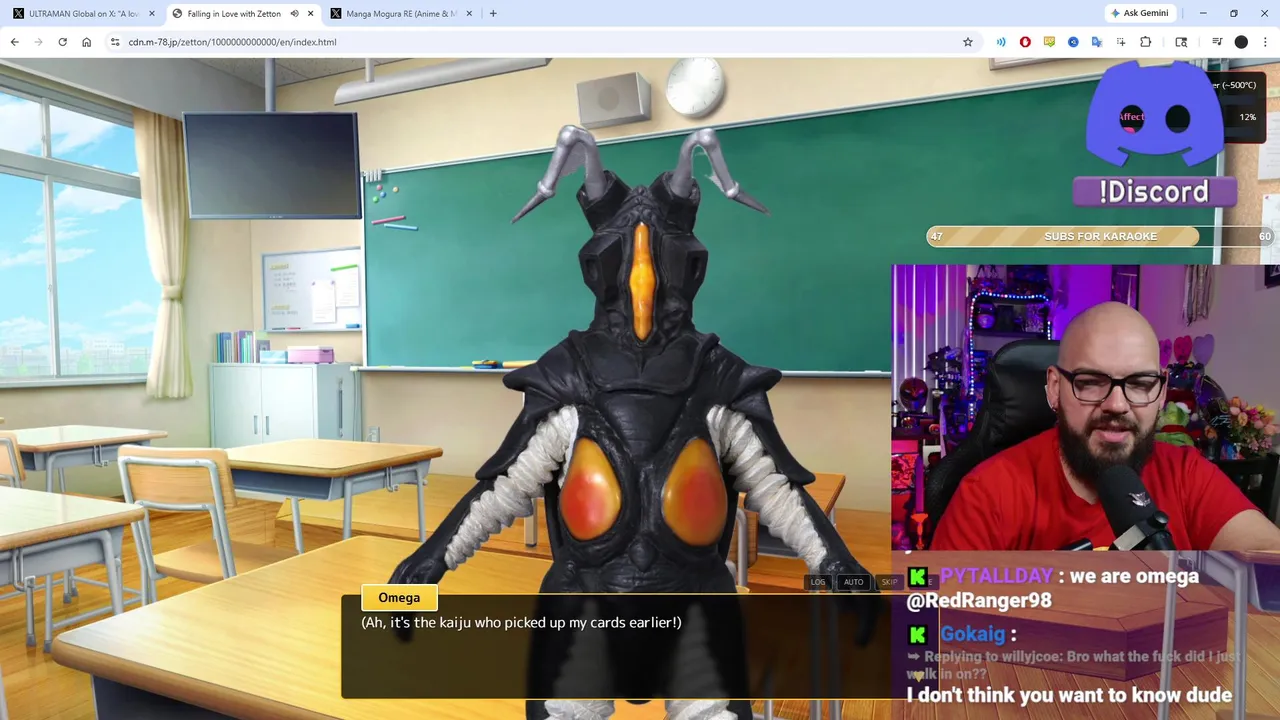The width and height of the screenshot is (1280, 720).
Task: Reload the current page
Action: (62, 42)
